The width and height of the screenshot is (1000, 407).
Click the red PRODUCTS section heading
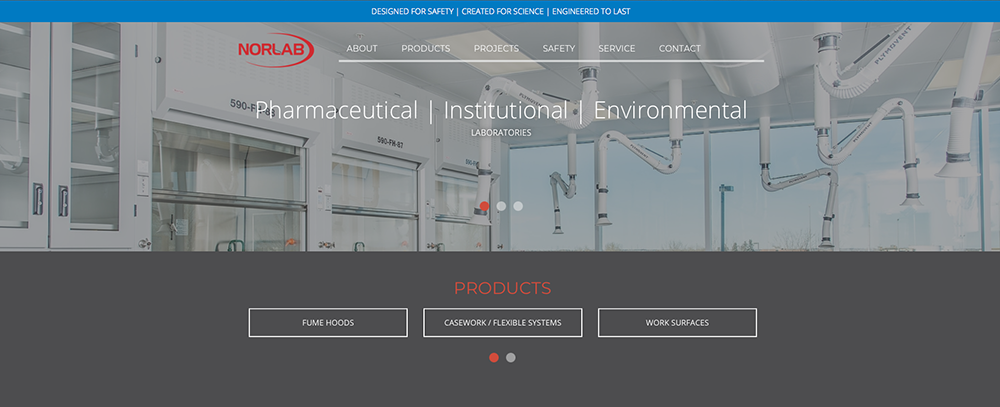pyautogui.click(x=502, y=288)
